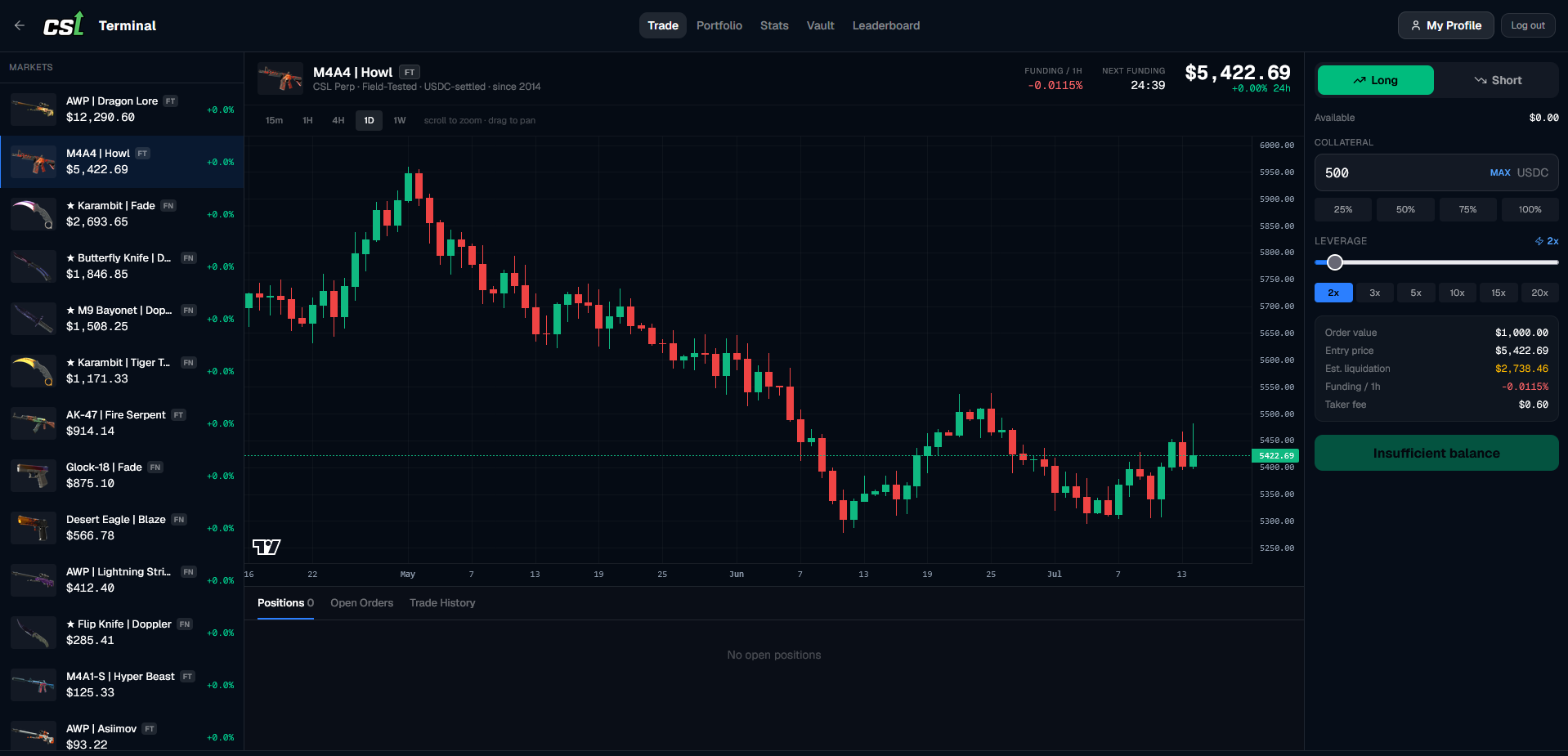Click the $0.00 available balance

tap(1543, 118)
